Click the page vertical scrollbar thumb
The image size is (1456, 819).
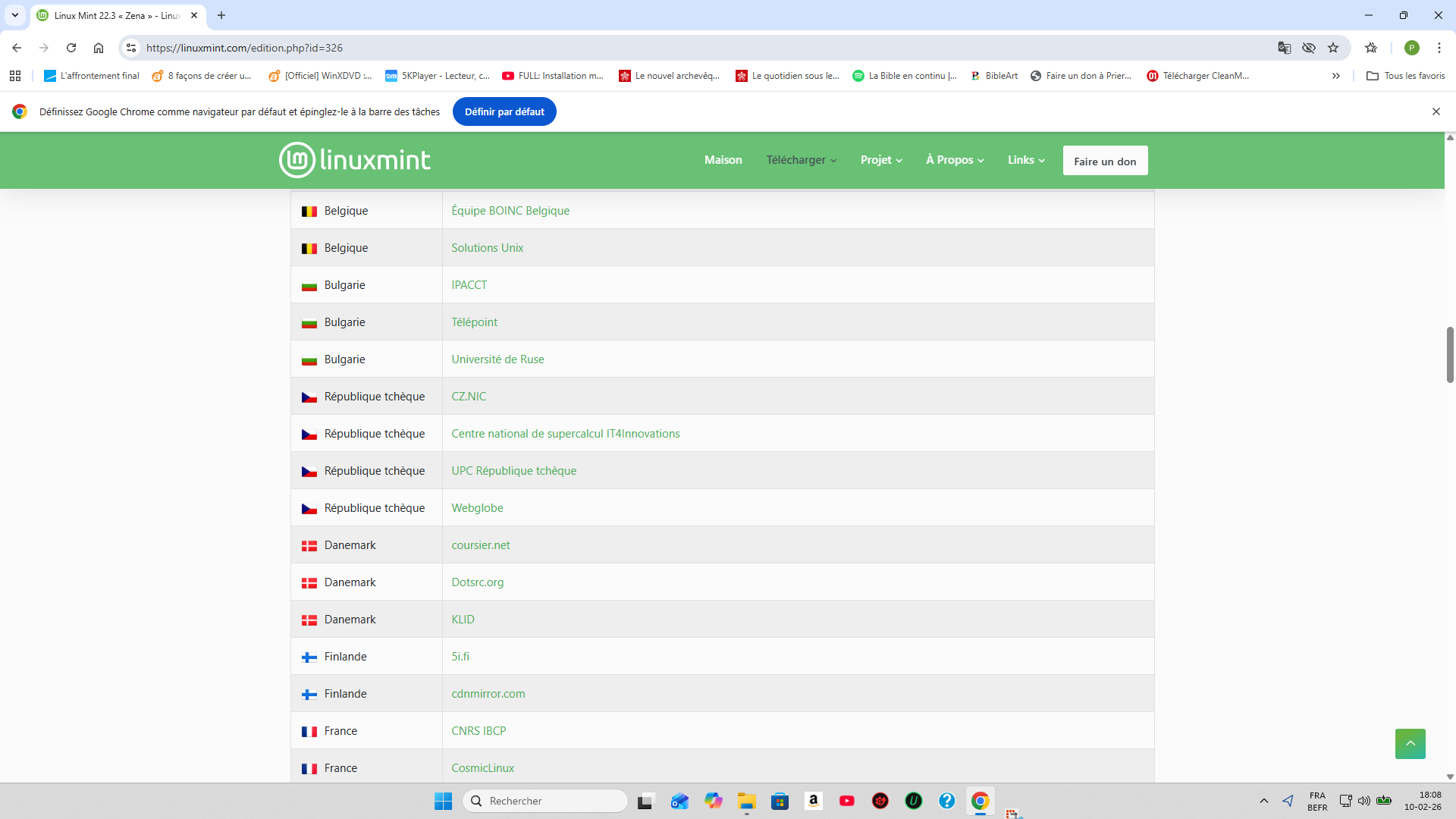[x=1450, y=354]
